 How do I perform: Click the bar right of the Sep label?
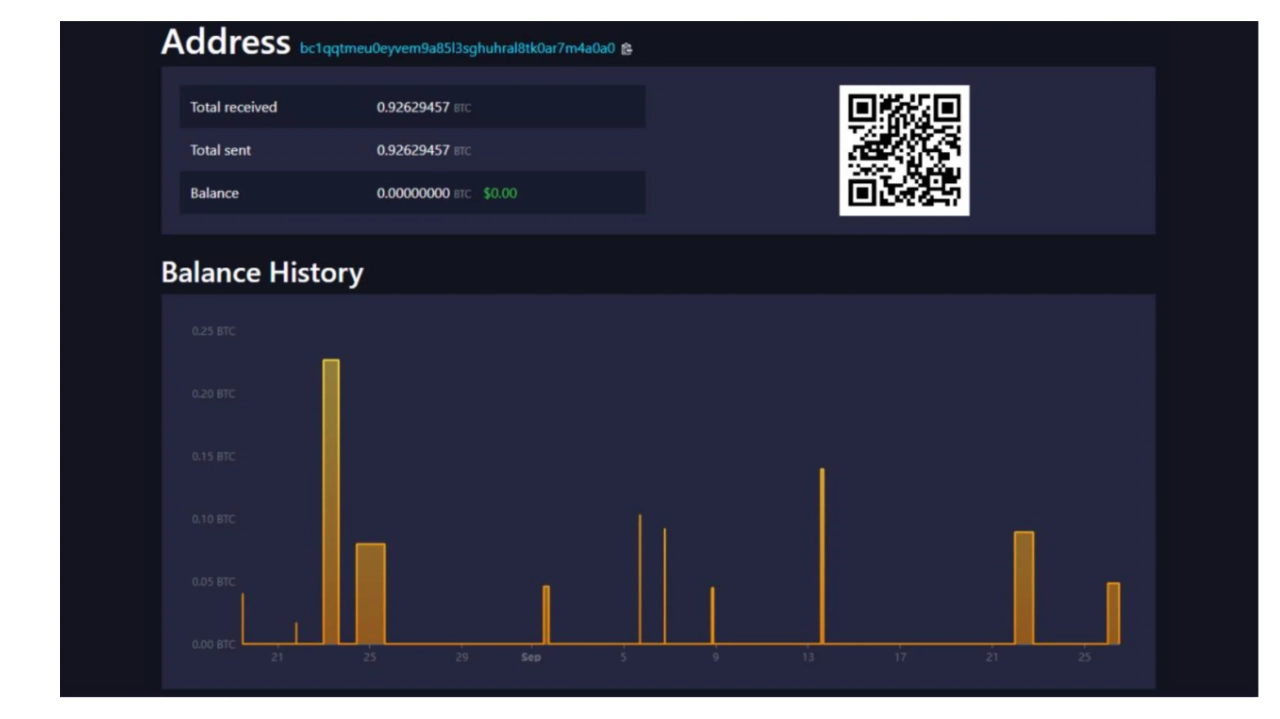546,614
